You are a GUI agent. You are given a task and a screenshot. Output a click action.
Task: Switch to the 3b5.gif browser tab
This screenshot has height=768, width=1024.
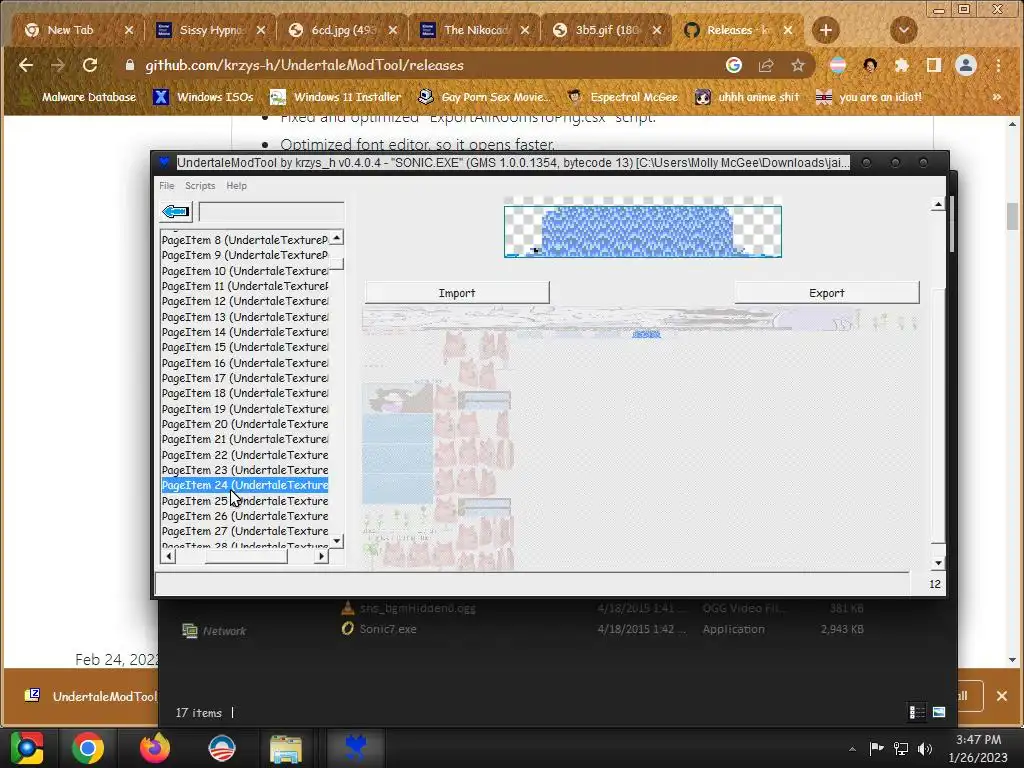click(x=606, y=30)
